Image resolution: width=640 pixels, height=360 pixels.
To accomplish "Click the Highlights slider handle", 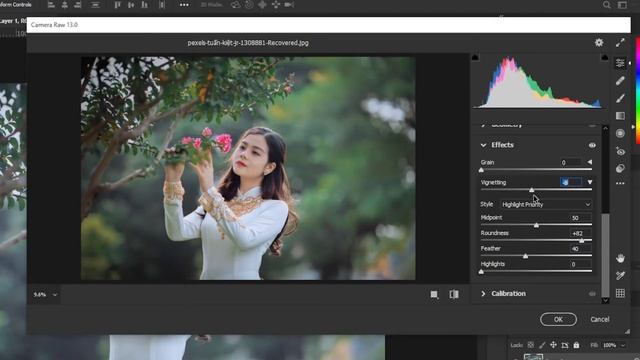I will click(481, 271).
